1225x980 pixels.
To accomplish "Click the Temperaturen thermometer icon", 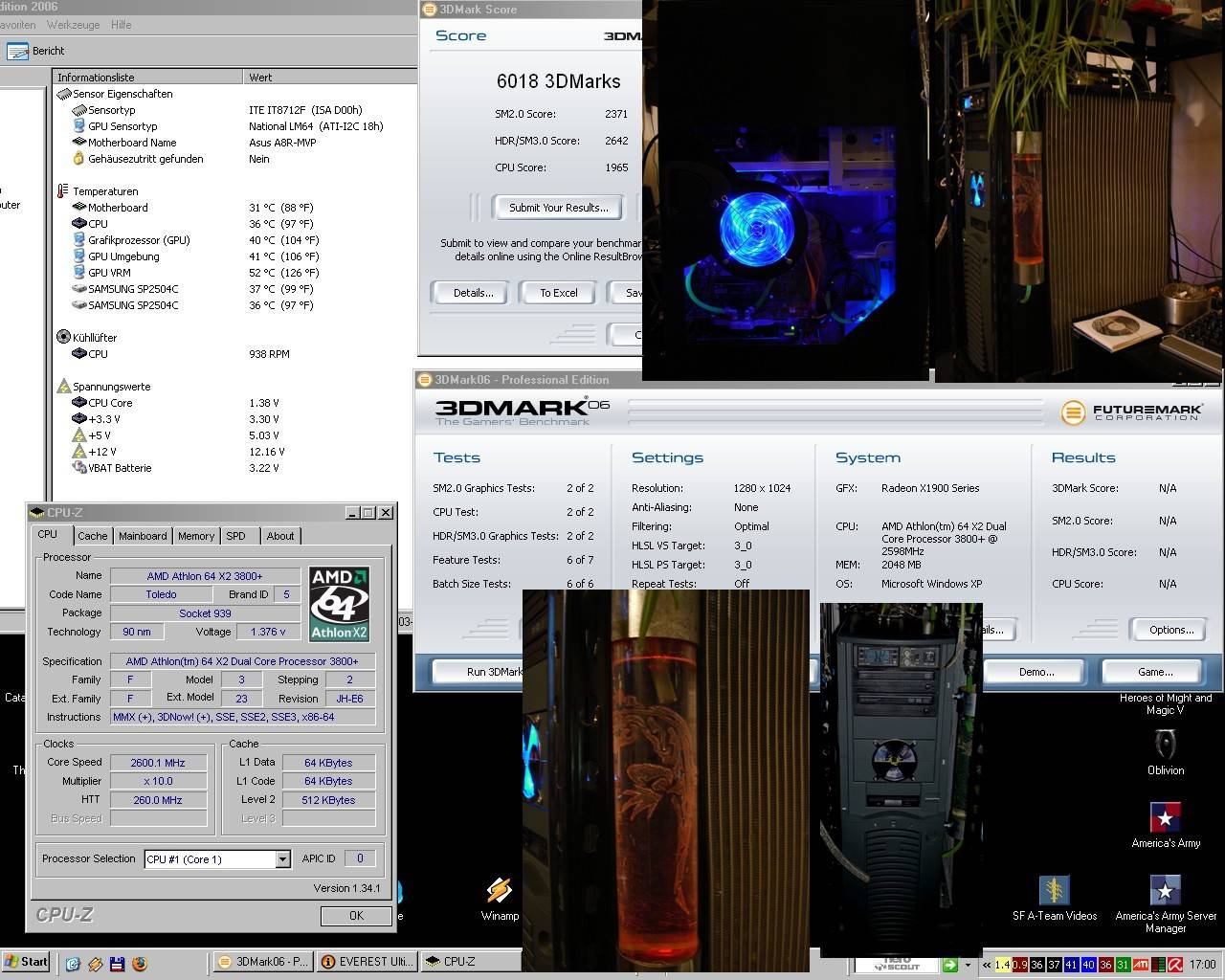I will 63,191.
